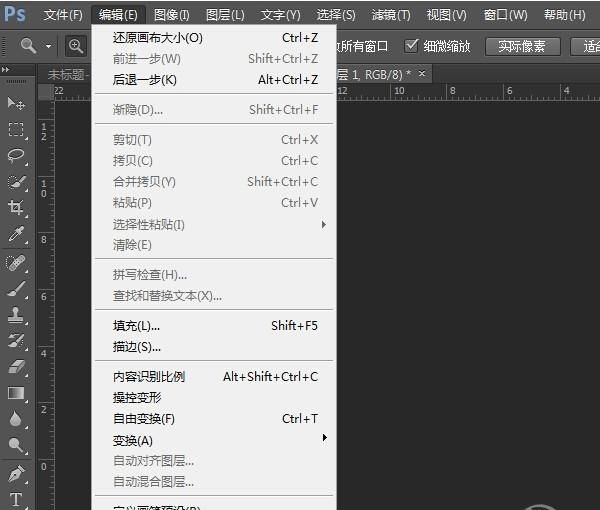Select the History Brush tool
The width and height of the screenshot is (600, 510).
pyautogui.click(x=16, y=341)
